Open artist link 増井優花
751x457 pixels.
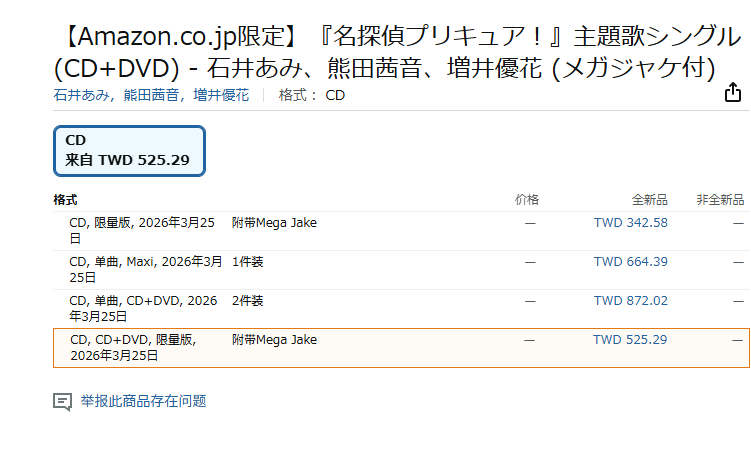point(221,95)
